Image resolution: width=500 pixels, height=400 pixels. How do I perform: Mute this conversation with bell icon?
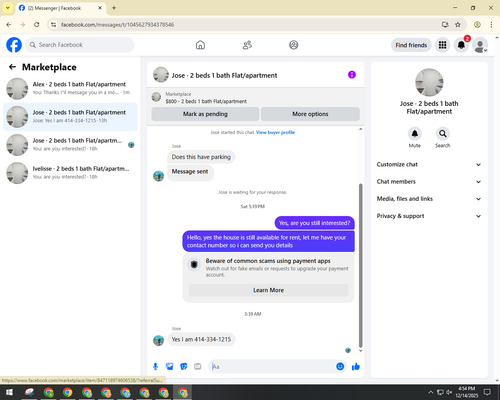(415, 134)
